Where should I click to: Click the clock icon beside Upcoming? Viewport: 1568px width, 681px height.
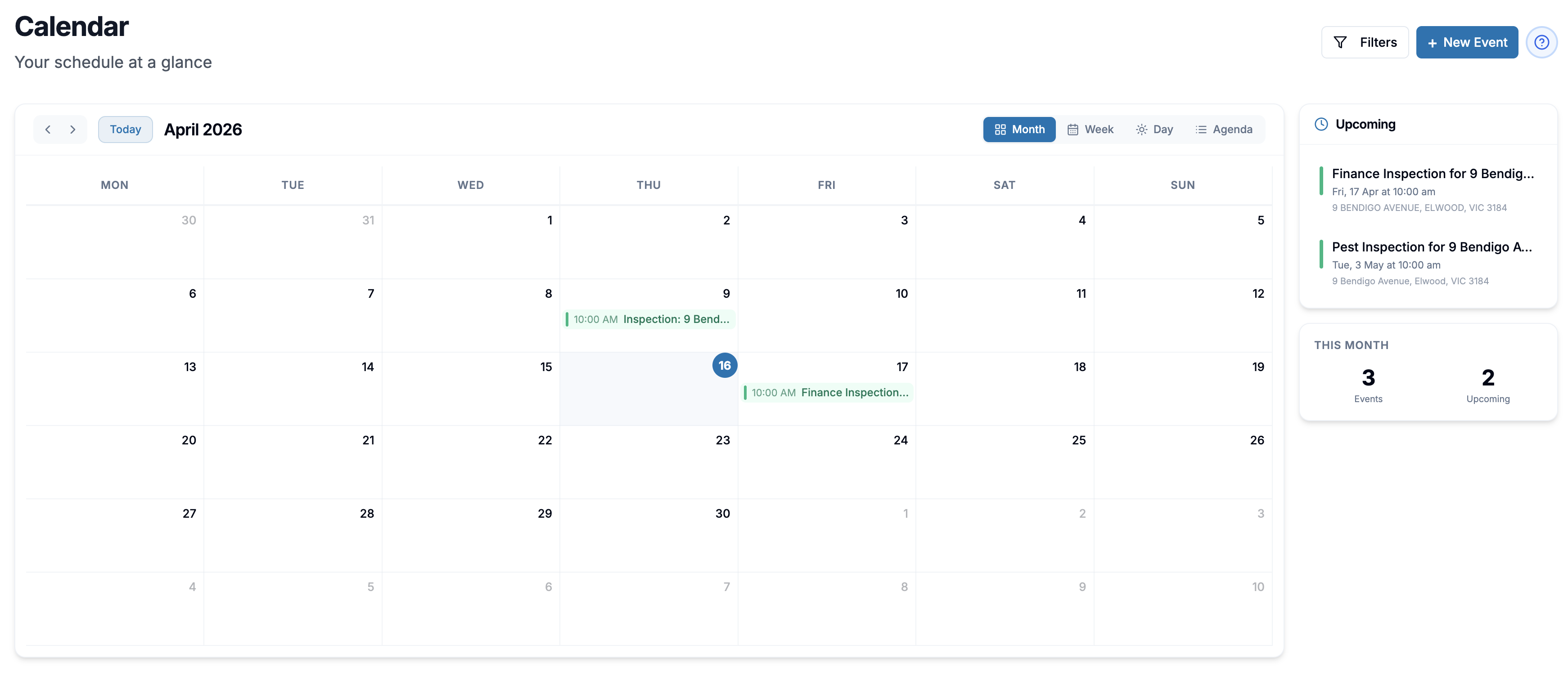(x=1321, y=124)
